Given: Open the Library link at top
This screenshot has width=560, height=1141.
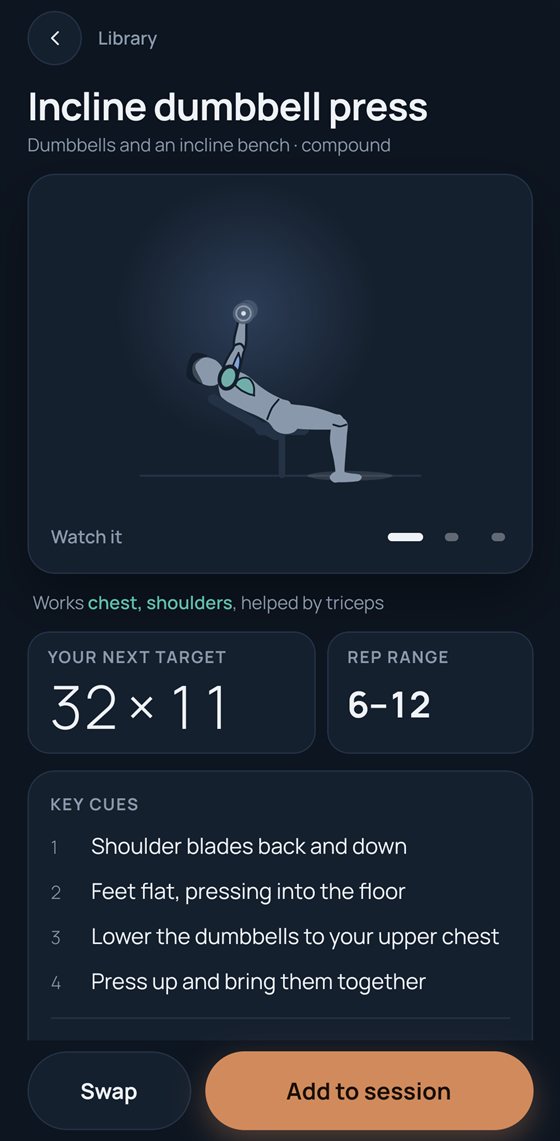Looking at the screenshot, I should [x=127, y=39].
